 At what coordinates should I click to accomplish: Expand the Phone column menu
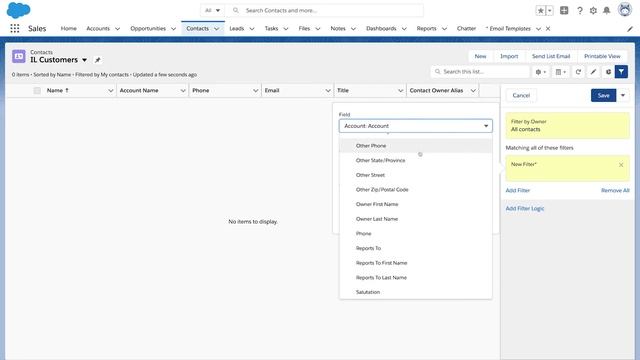pyautogui.click(x=255, y=91)
